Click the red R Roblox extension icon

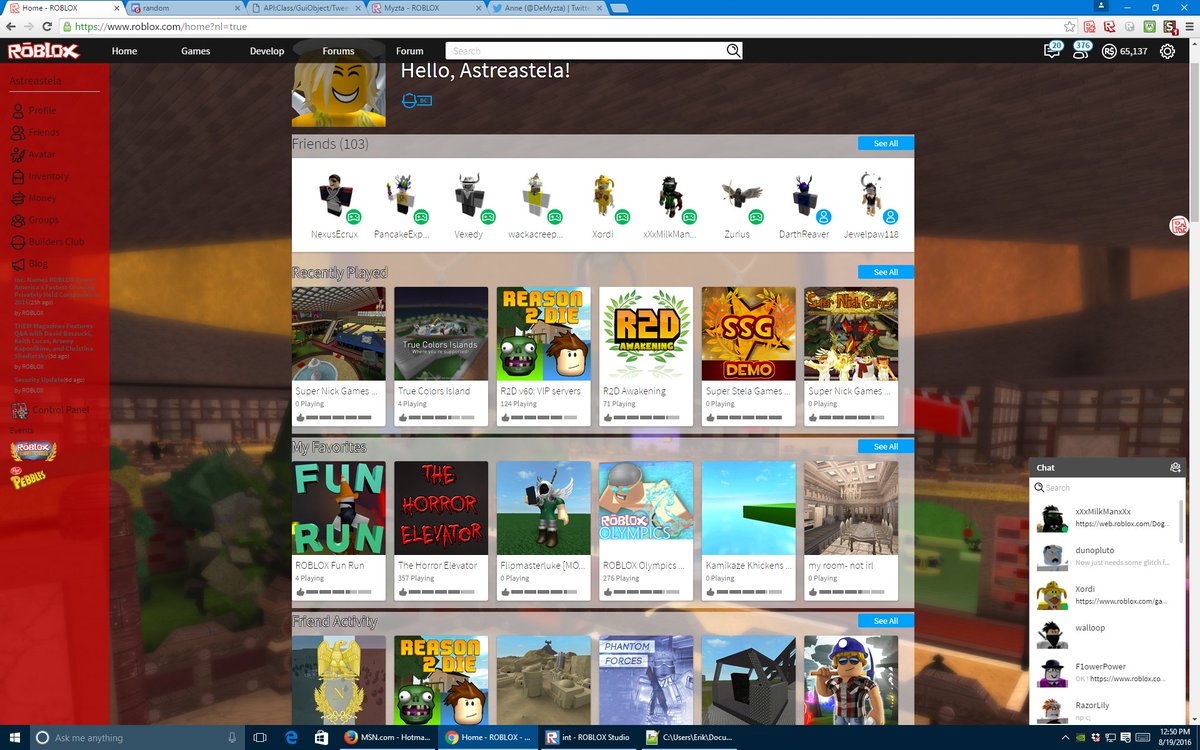[1109, 26]
